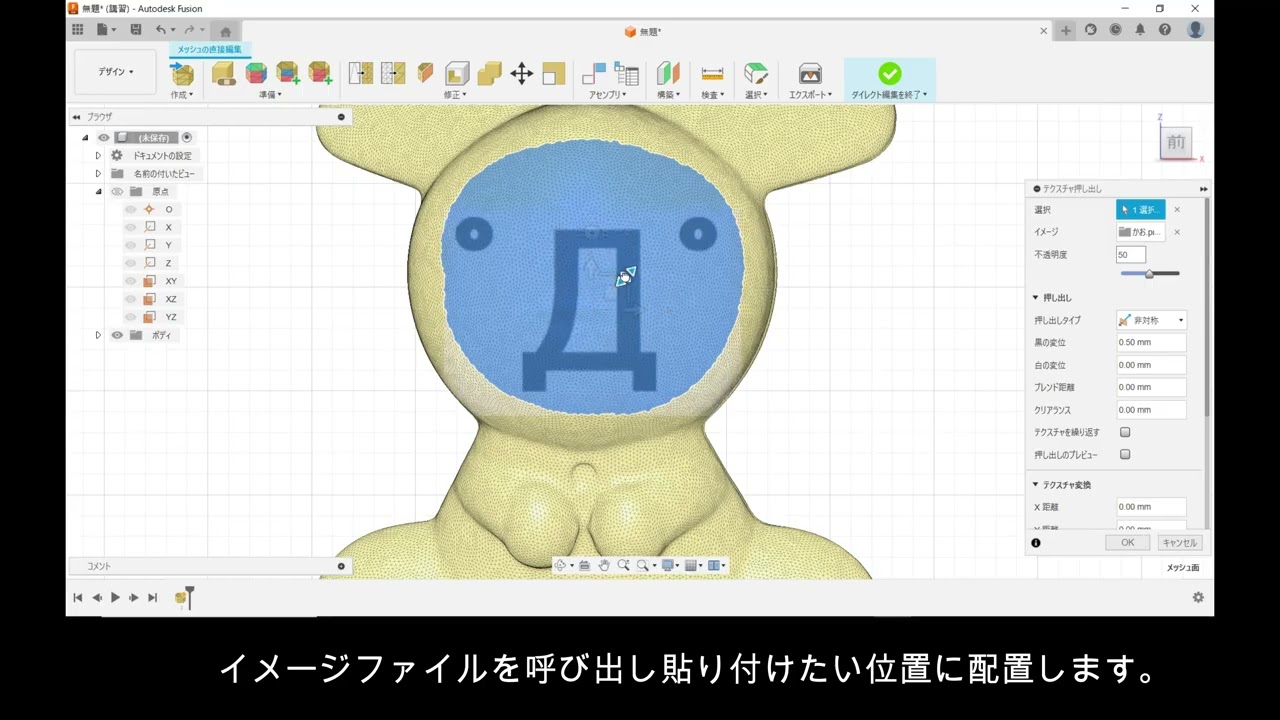Toggle visibility of the 原点 folder
The image size is (1280, 720).
pos(117,191)
